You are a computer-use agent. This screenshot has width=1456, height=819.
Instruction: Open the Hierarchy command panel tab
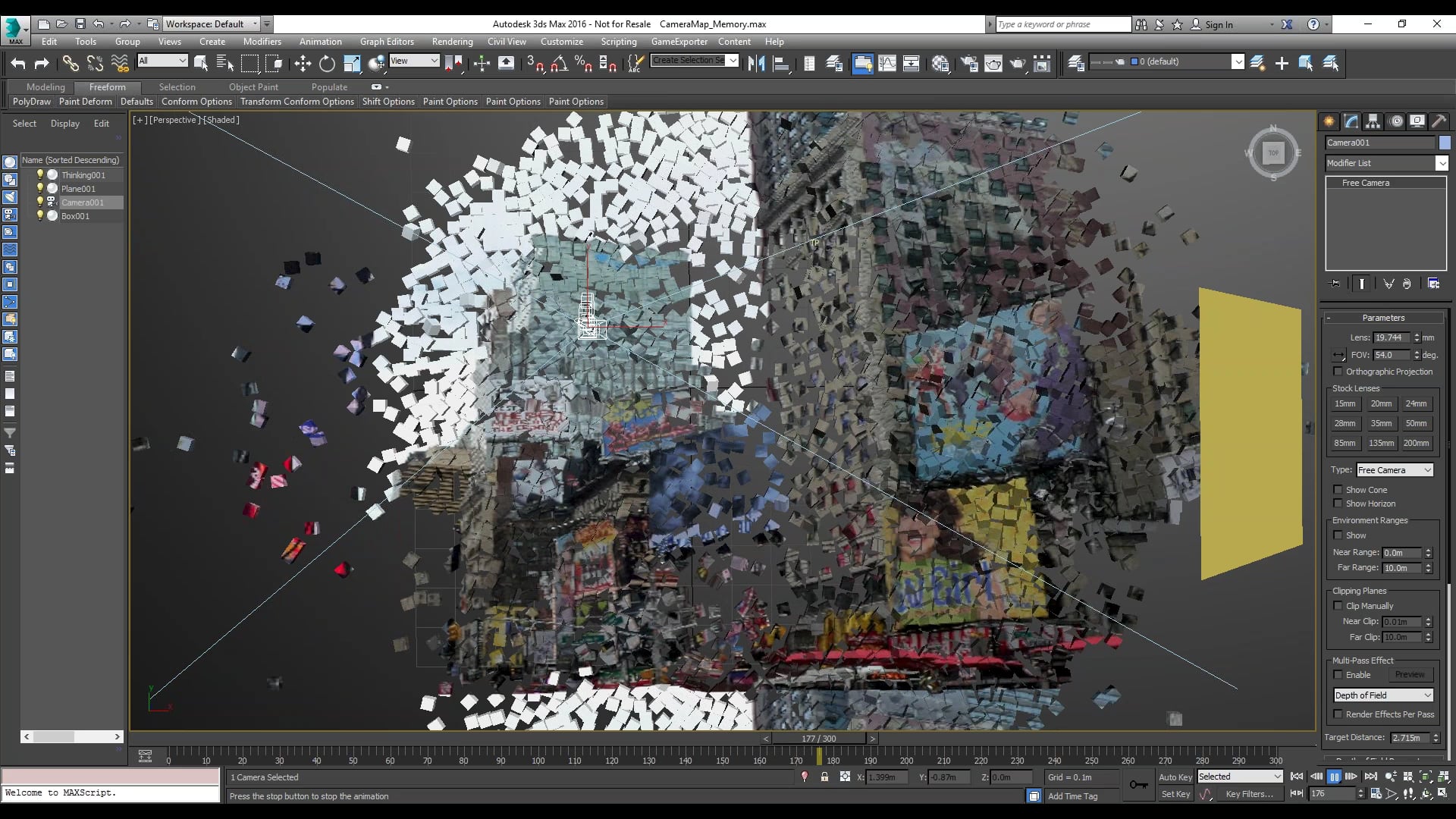pyautogui.click(x=1373, y=121)
